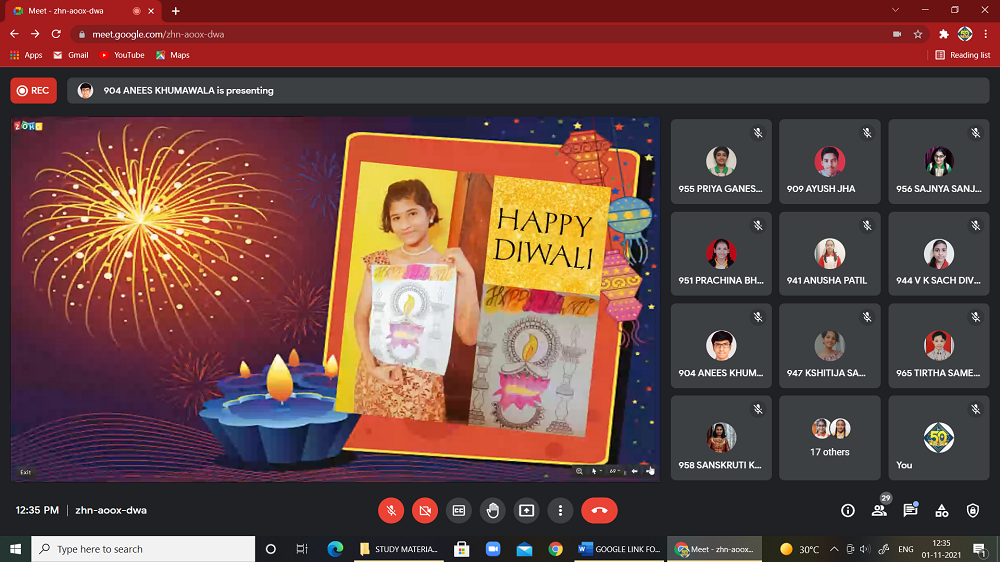
Task: Open Host controls shield icon
Action: coord(973,510)
